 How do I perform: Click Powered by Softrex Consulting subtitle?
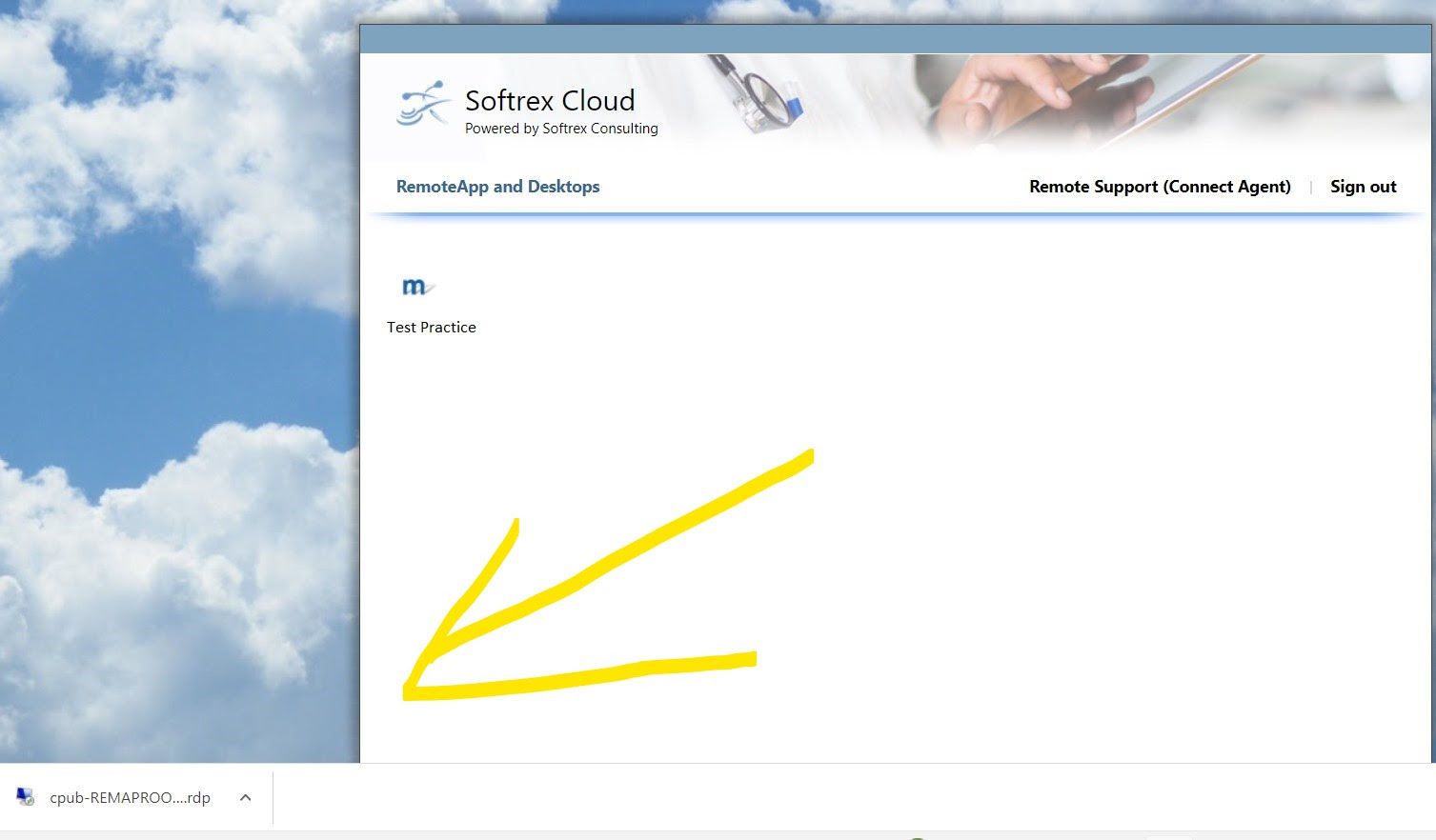tap(561, 129)
